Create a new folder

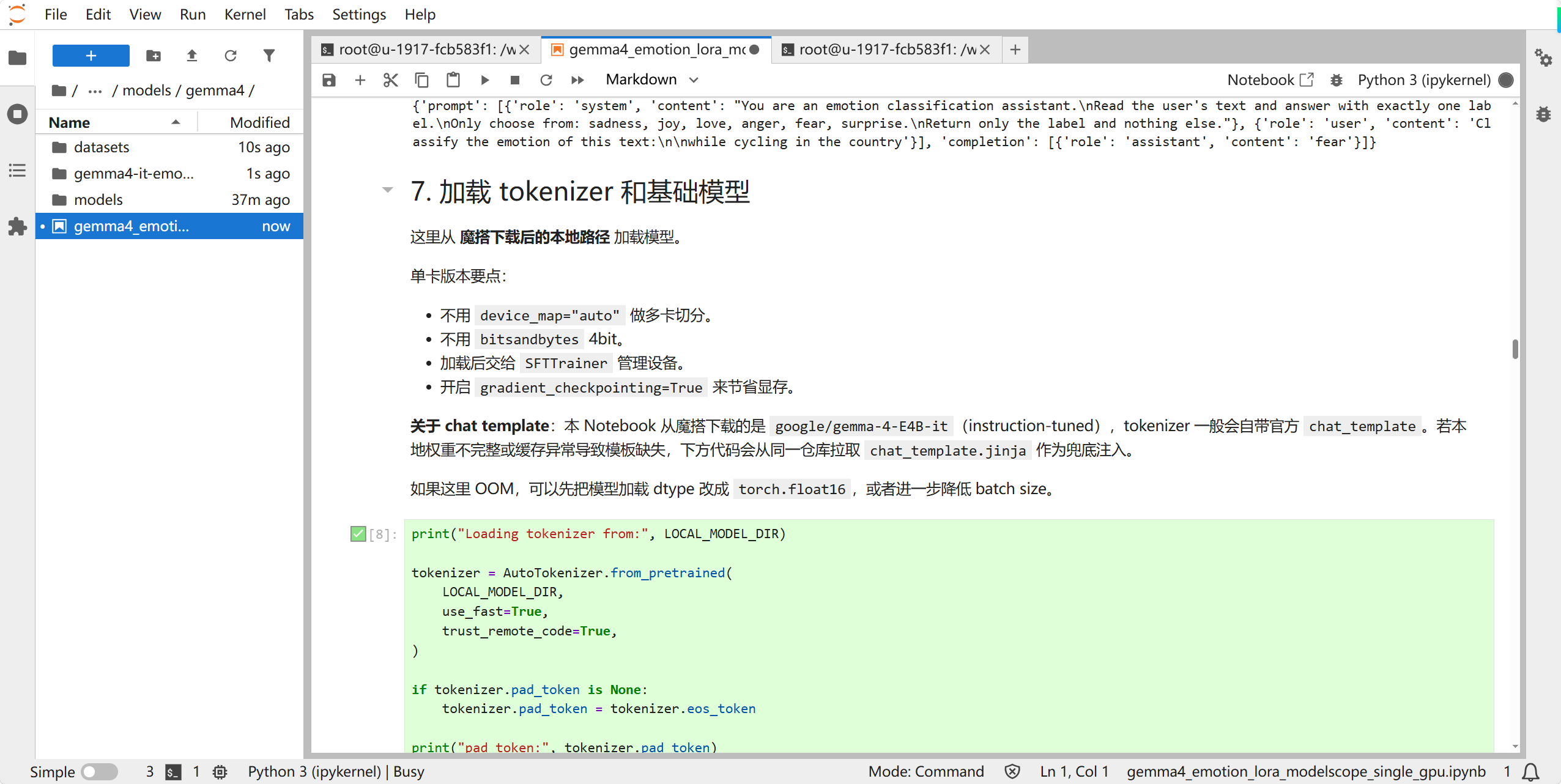click(154, 56)
